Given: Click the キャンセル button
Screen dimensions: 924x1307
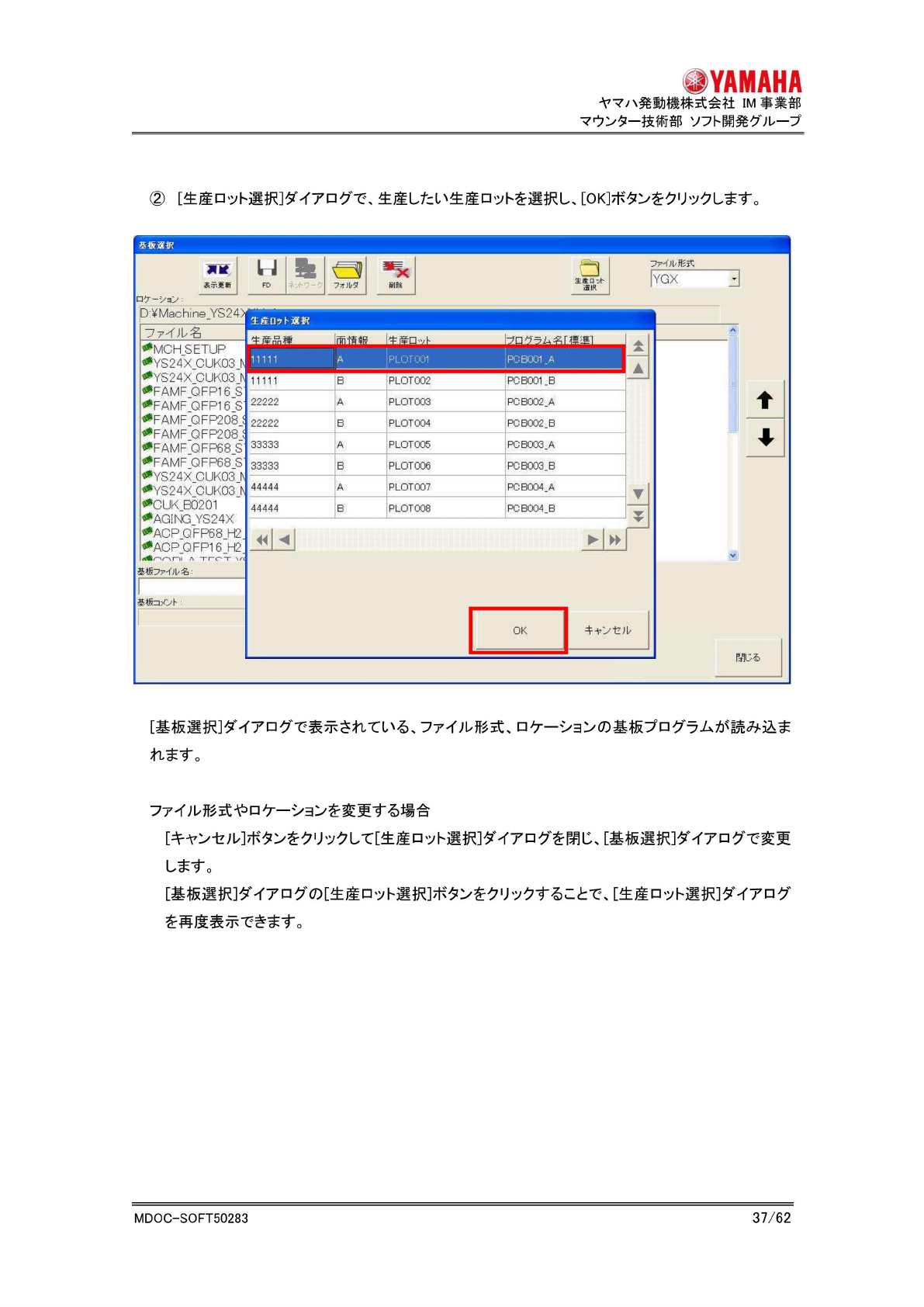Looking at the screenshot, I should 608,630.
